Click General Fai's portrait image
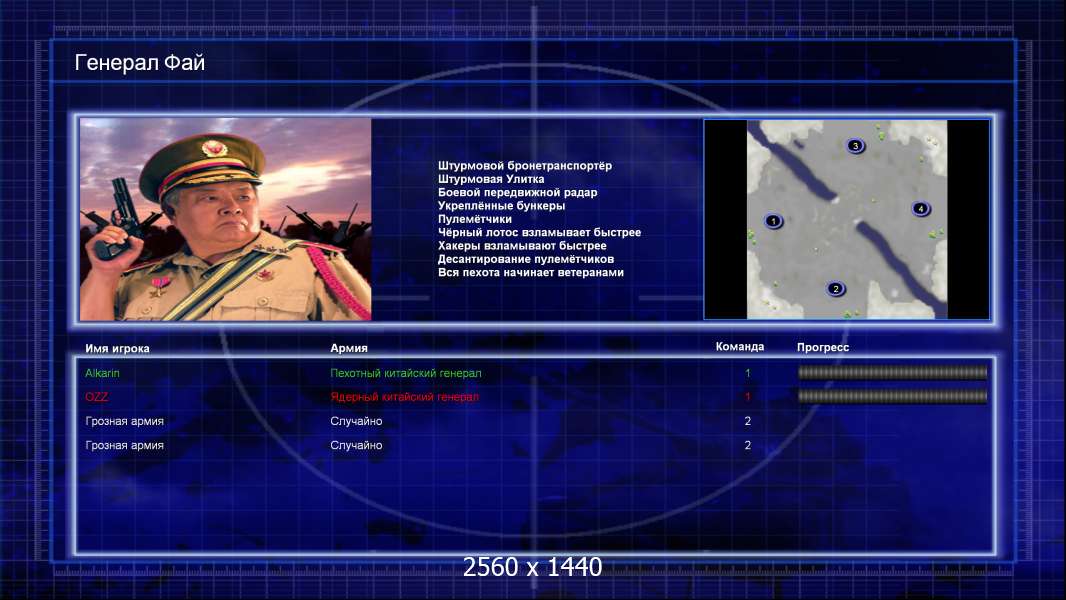 [226, 219]
